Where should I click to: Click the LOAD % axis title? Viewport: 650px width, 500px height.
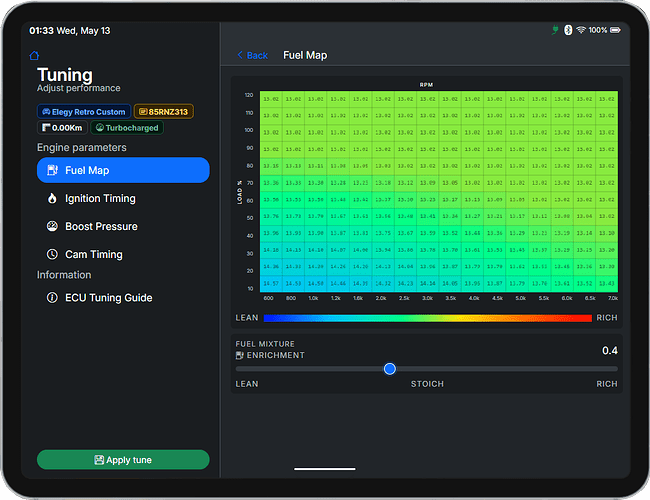pyautogui.click(x=240, y=192)
